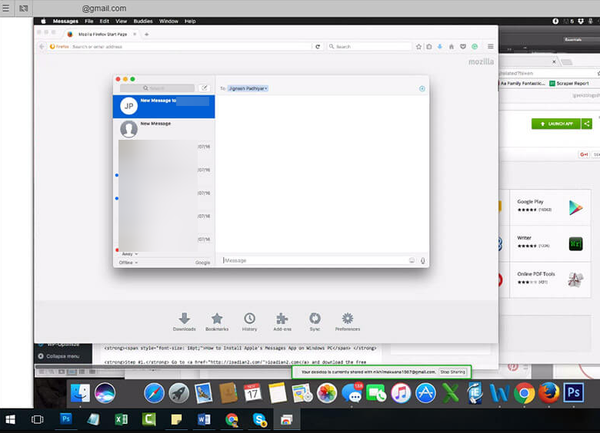Click the add contact plus icon
Viewport: 600px width, 433px height.
click(x=422, y=89)
